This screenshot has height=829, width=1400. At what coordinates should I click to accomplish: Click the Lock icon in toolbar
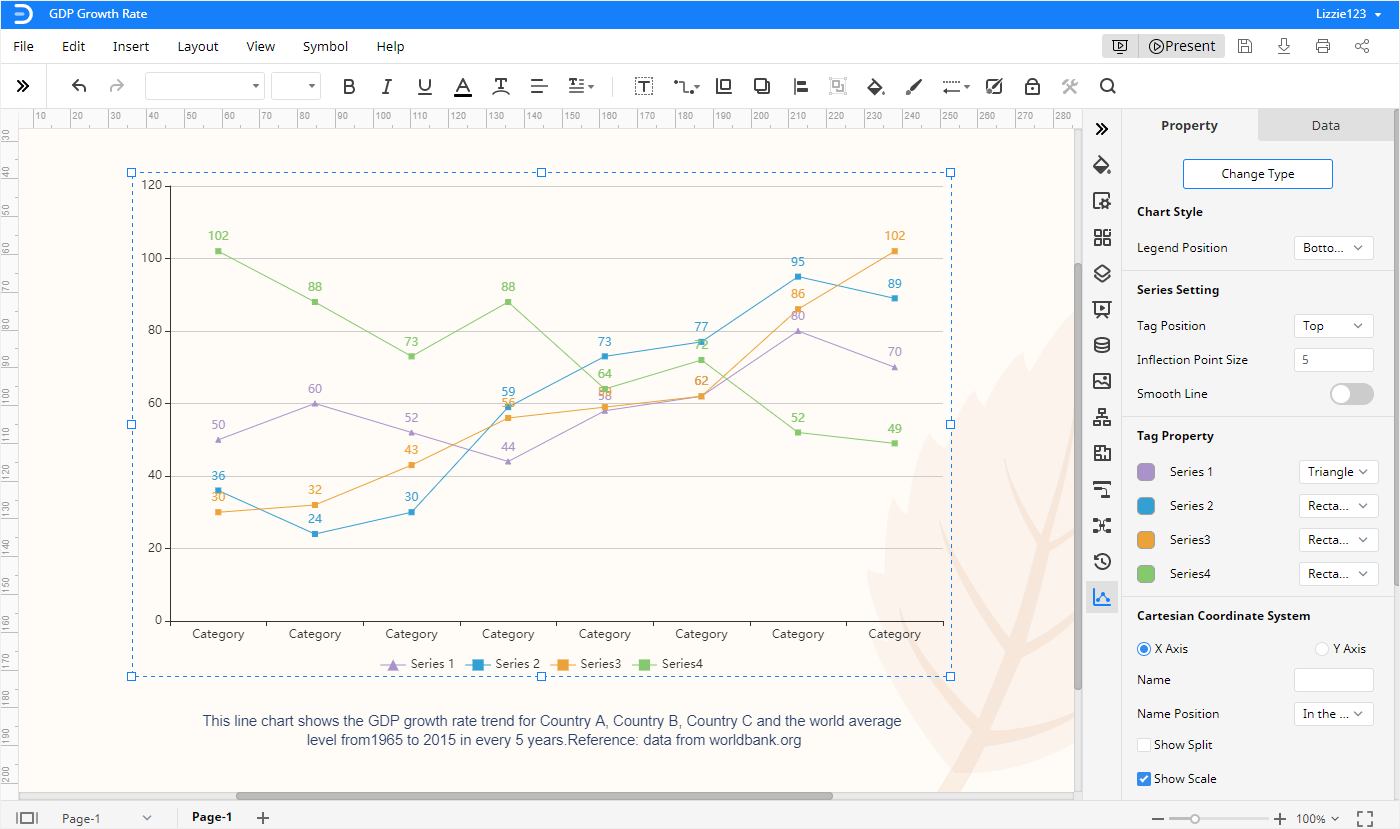[1032, 87]
